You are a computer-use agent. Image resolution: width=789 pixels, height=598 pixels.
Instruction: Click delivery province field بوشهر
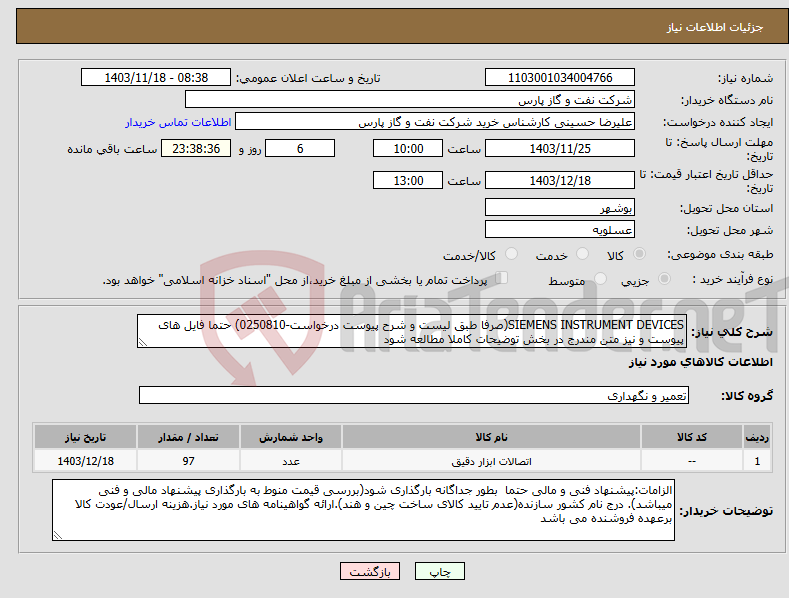click(x=560, y=207)
